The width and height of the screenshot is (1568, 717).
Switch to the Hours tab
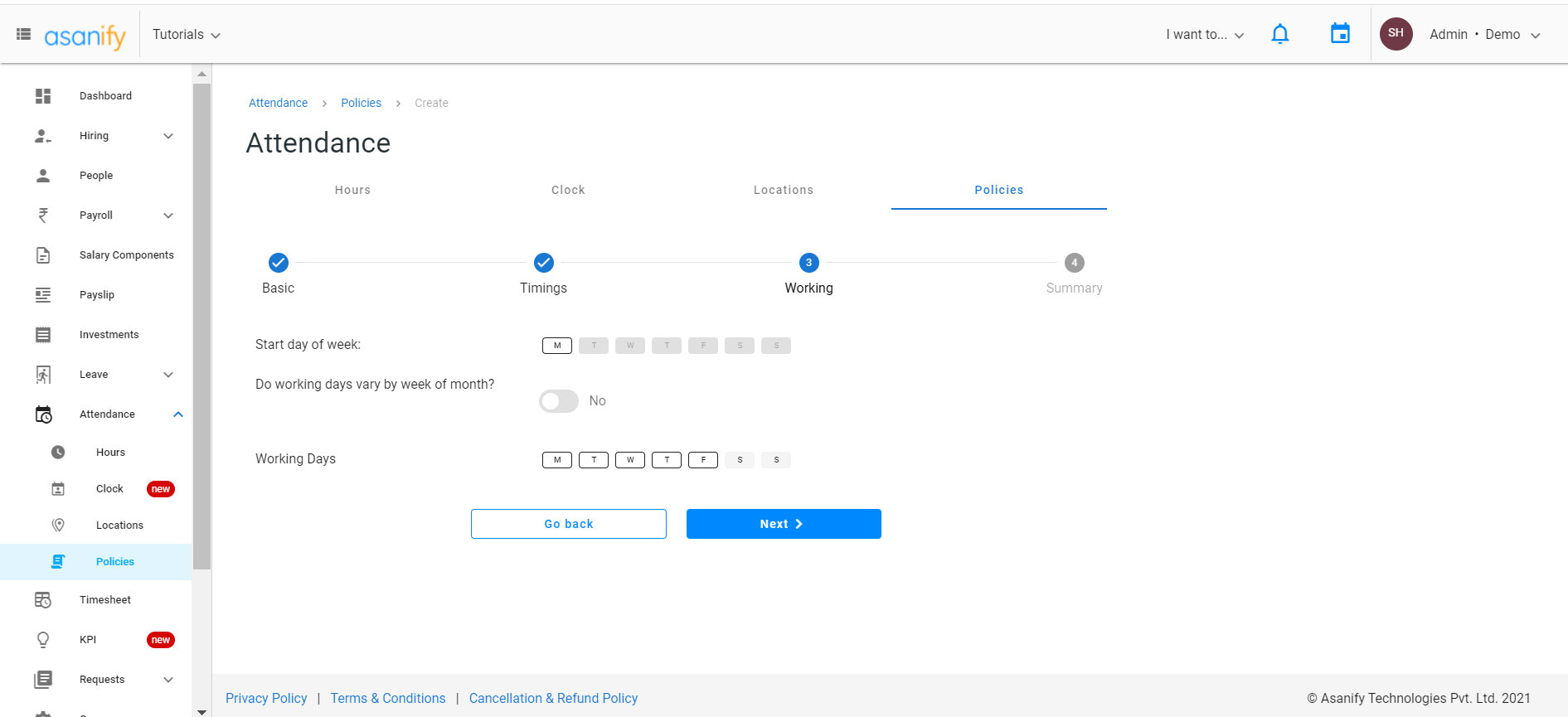(x=352, y=190)
